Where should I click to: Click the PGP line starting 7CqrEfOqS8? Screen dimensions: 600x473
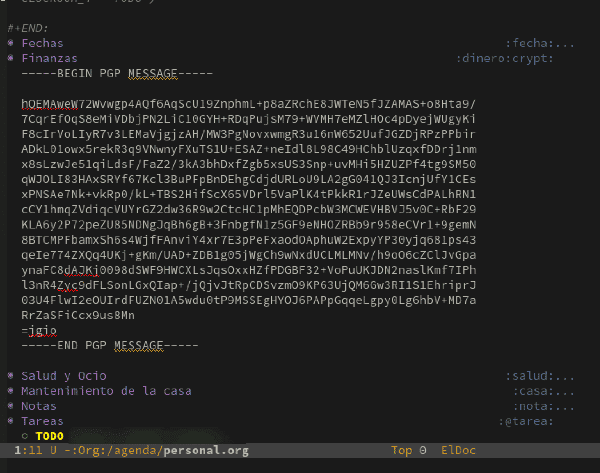pyautogui.click(x=249, y=119)
